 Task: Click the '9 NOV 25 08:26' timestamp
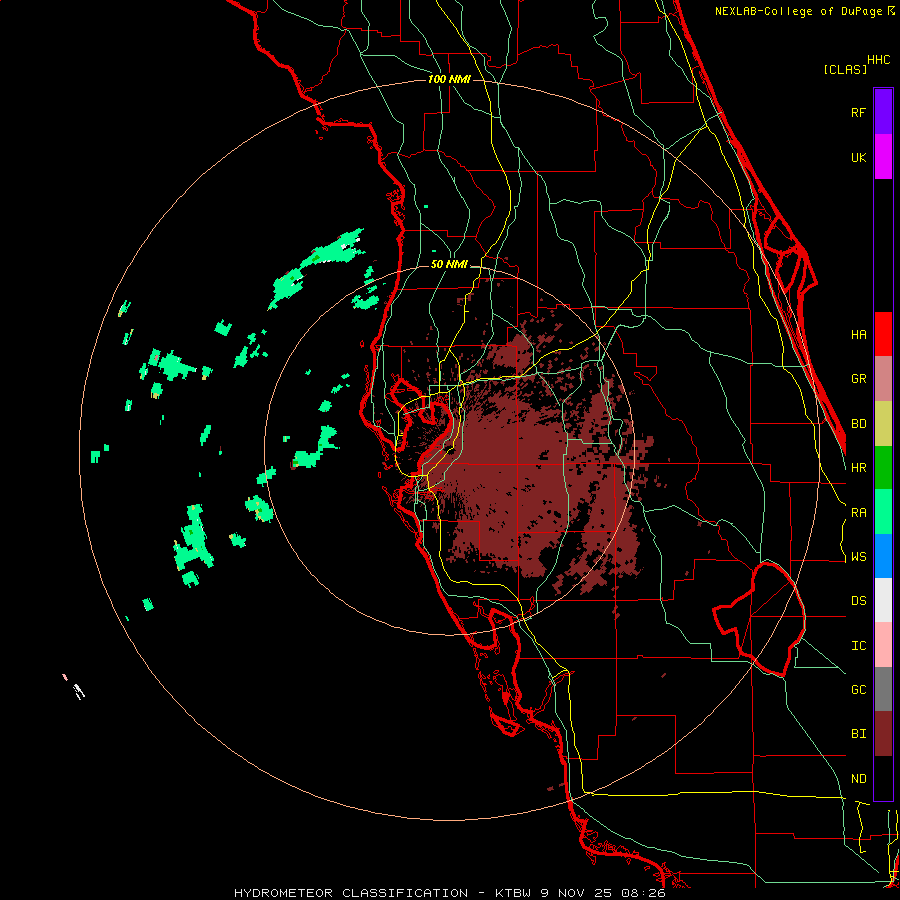tap(603, 893)
